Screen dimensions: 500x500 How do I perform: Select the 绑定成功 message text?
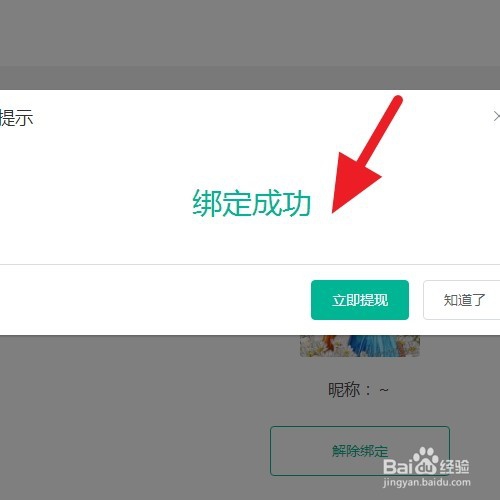pos(252,203)
